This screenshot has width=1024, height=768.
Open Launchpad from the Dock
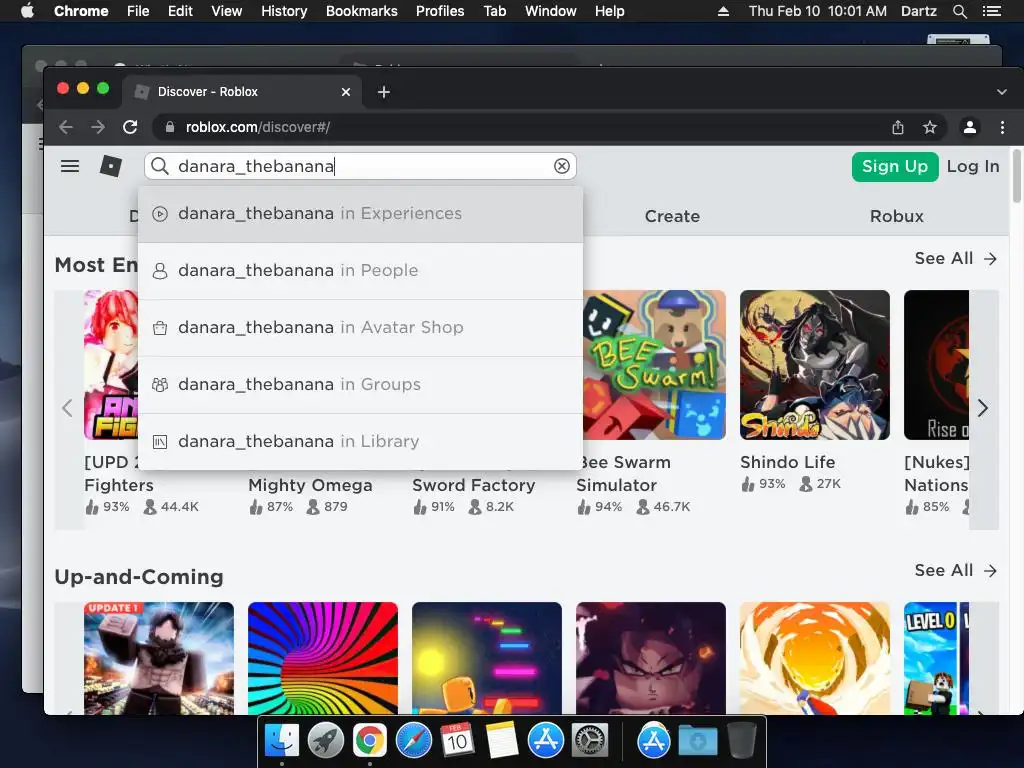(326, 741)
